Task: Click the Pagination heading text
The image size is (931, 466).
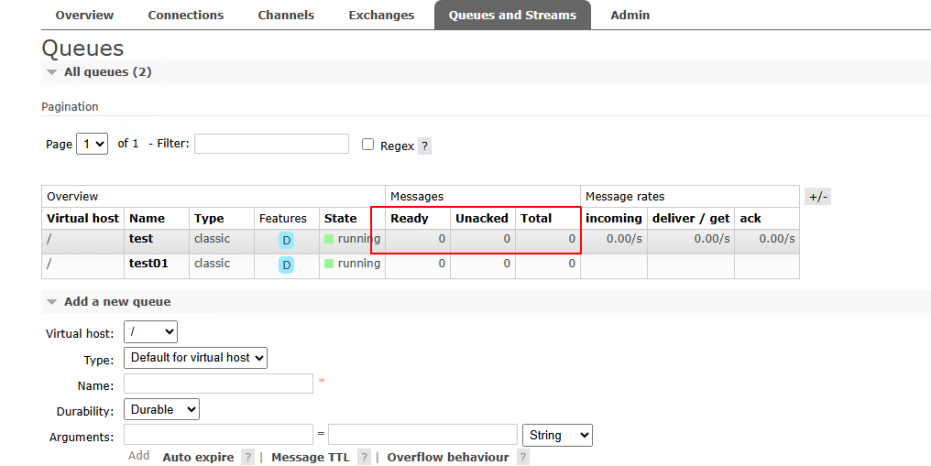Action: pos(70,107)
